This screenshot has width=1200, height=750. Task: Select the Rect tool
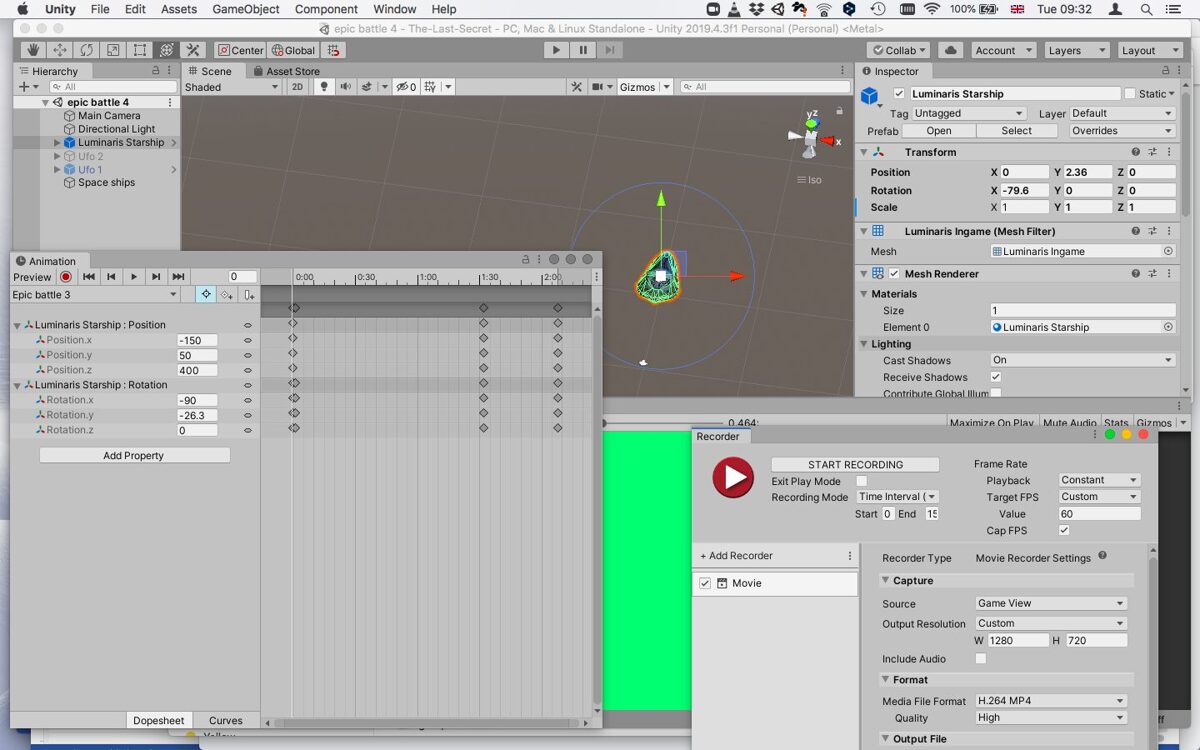(140, 50)
